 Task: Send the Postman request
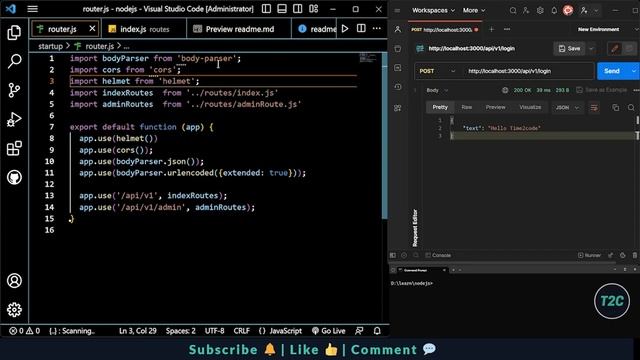pyautogui.click(x=611, y=71)
